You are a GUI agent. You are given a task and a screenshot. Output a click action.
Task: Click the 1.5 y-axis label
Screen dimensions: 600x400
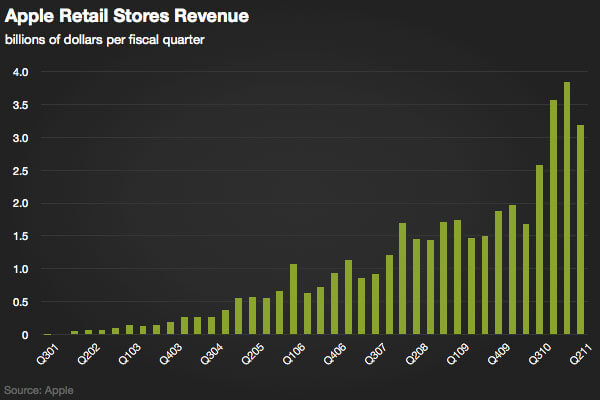(21, 236)
